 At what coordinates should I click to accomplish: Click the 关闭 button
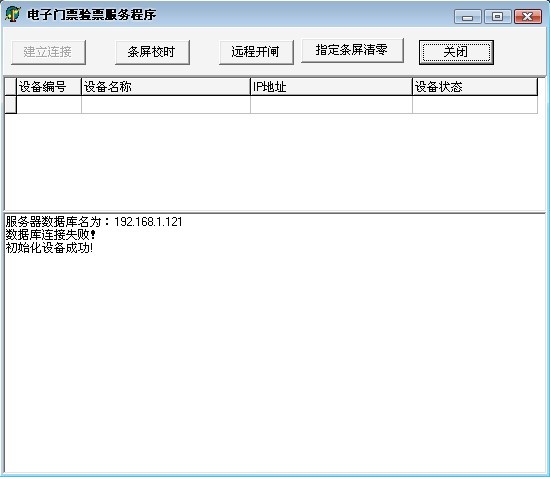tap(456, 52)
